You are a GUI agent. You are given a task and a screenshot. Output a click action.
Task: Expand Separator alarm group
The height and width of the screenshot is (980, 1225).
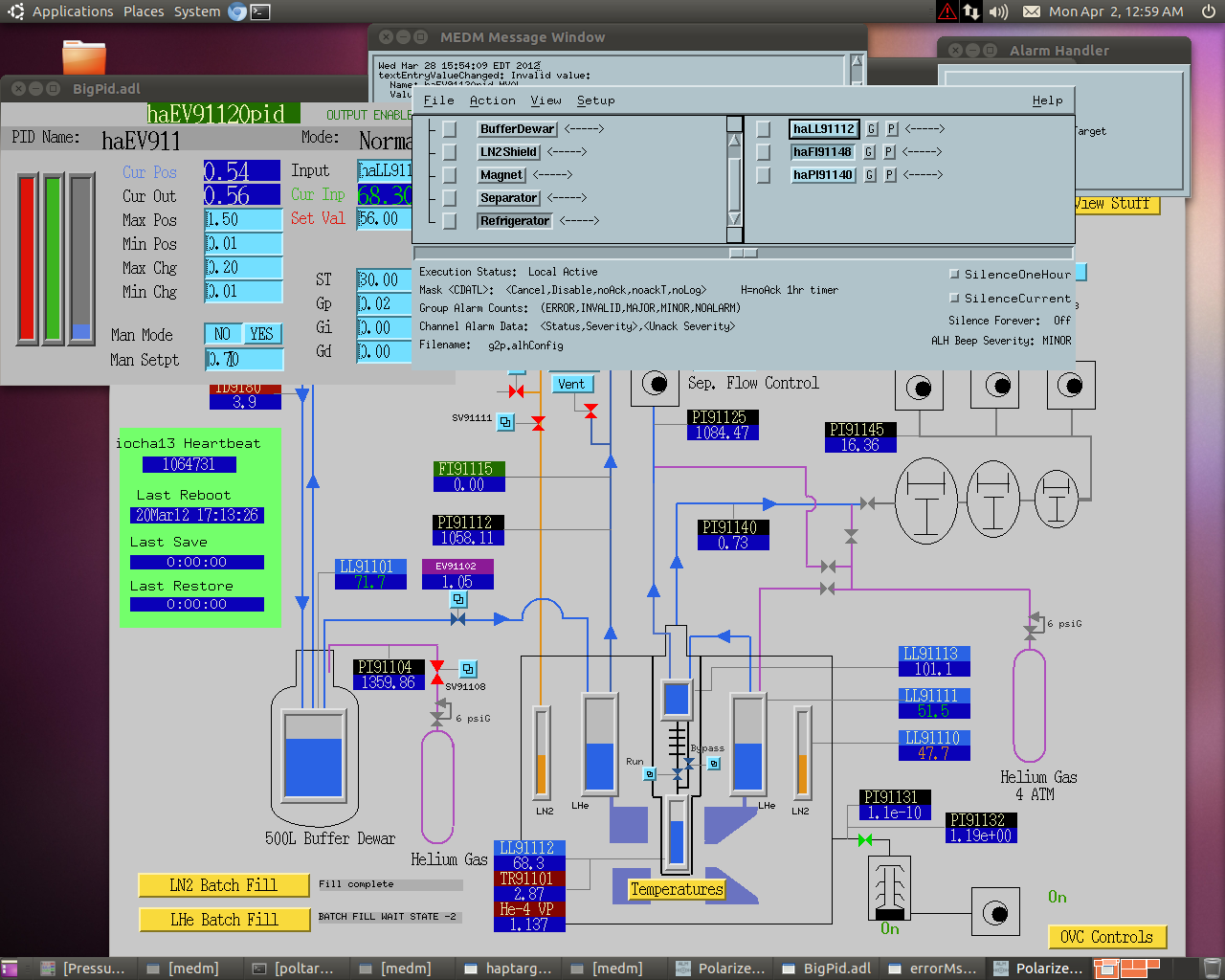(x=509, y=198)
